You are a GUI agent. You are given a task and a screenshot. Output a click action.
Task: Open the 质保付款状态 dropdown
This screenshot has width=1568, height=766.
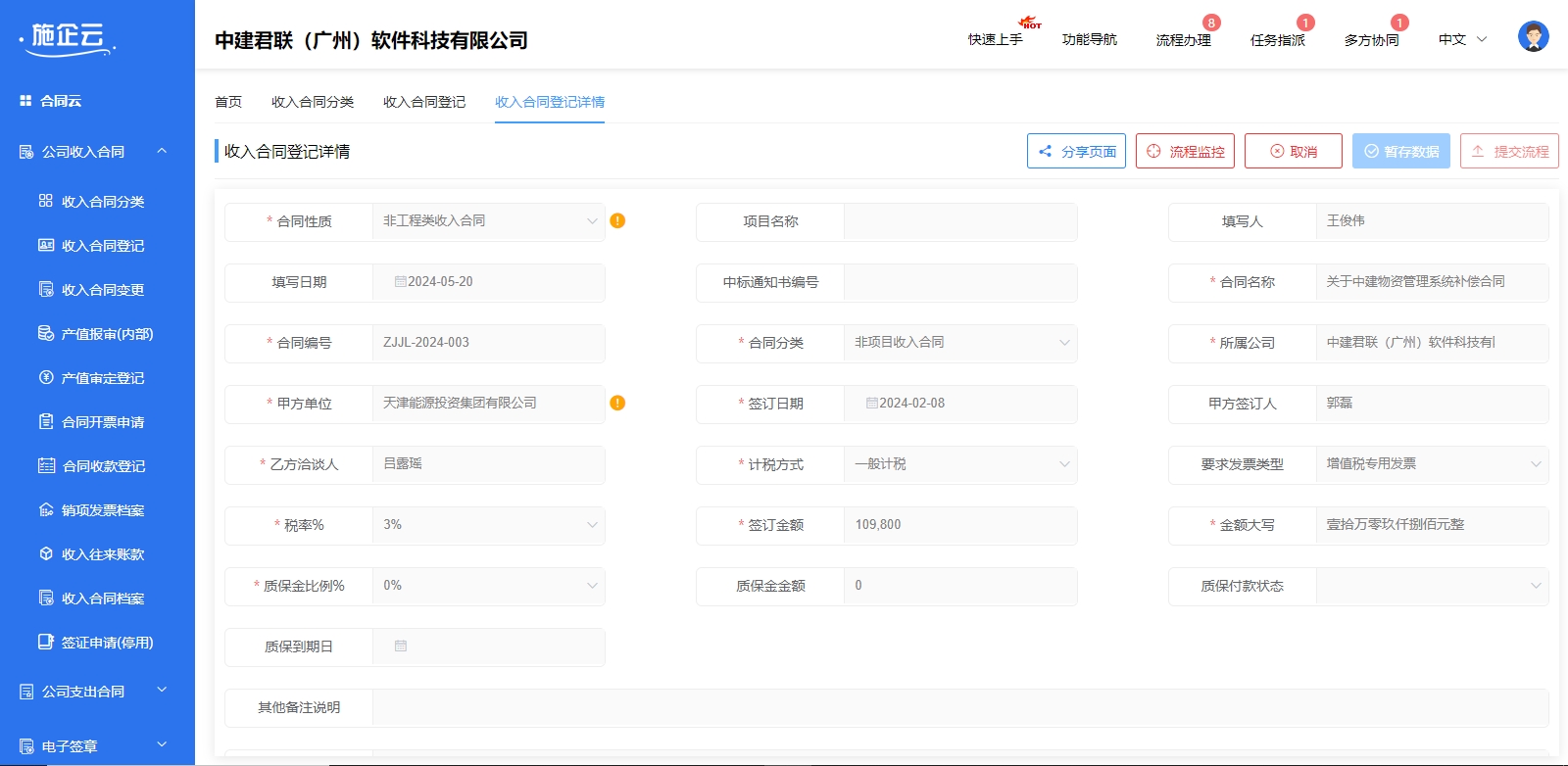point(1432,586)
